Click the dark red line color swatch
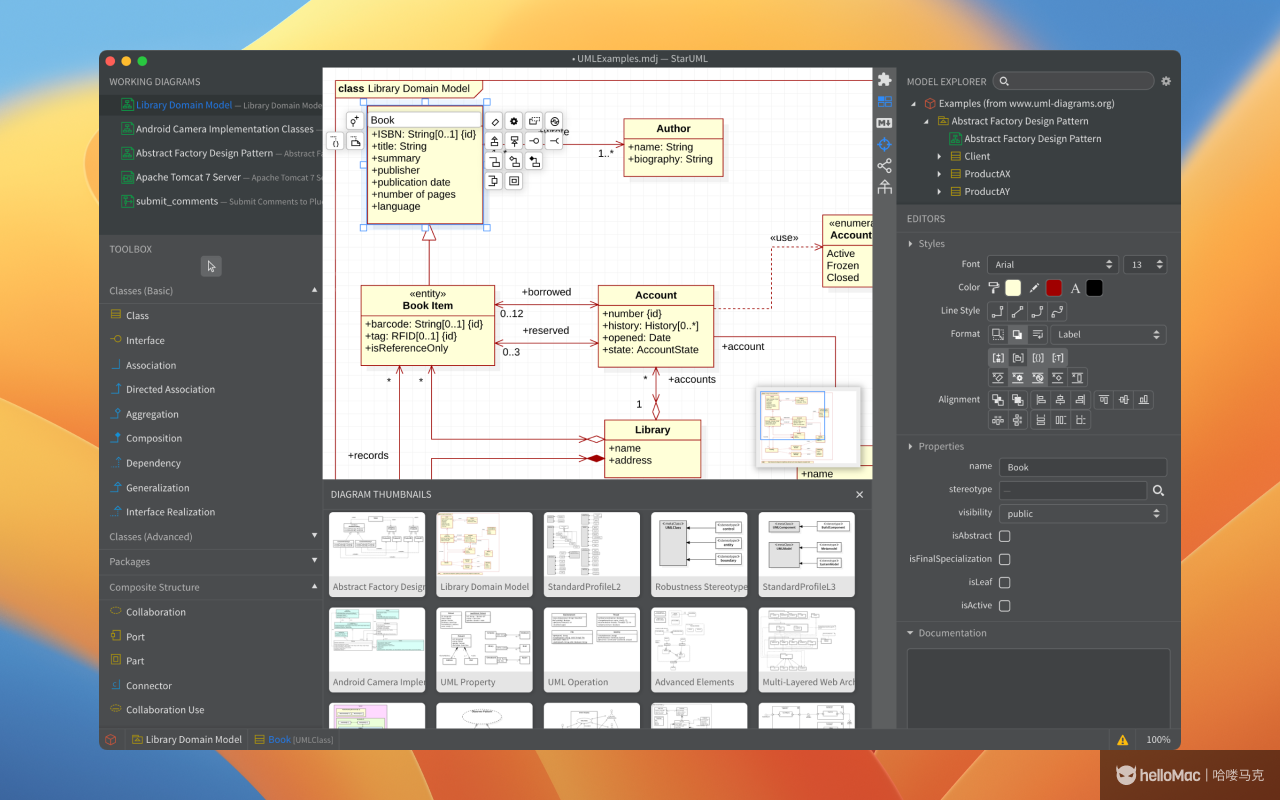This screenshot has height=800, width=1280. coord(1054,288)
